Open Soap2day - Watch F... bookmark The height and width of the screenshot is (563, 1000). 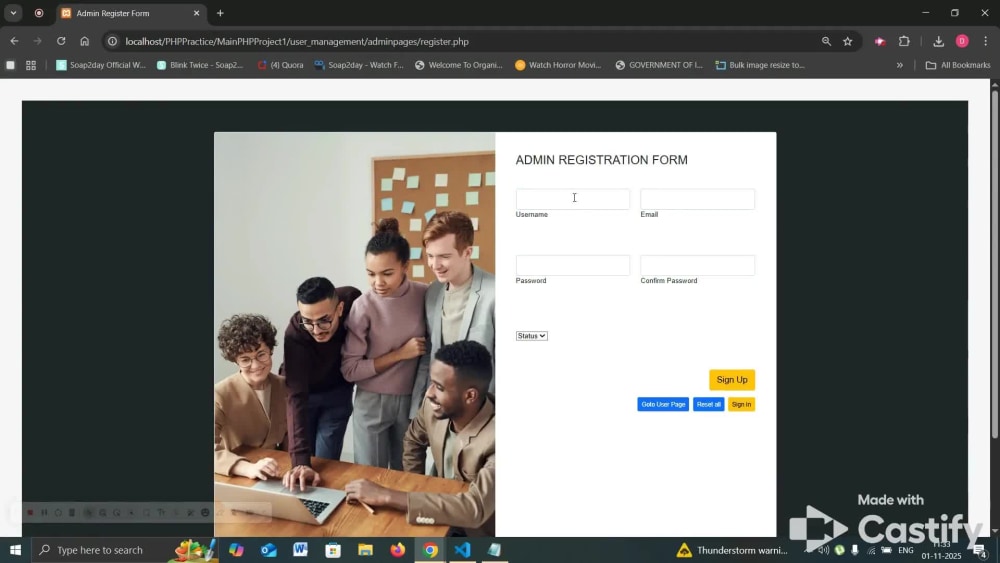358,65
